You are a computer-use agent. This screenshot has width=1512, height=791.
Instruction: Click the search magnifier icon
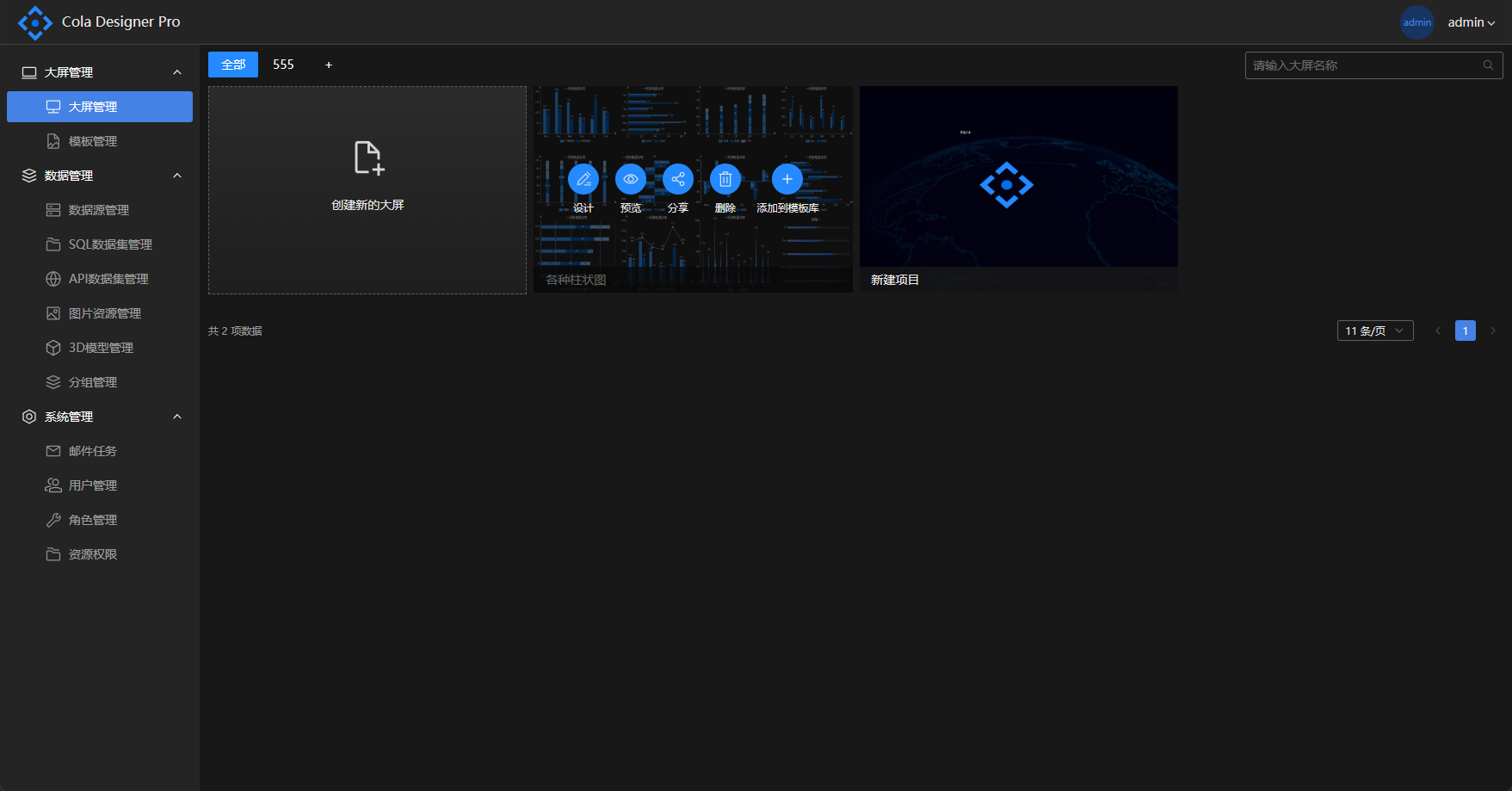(x=1488, y=65)
